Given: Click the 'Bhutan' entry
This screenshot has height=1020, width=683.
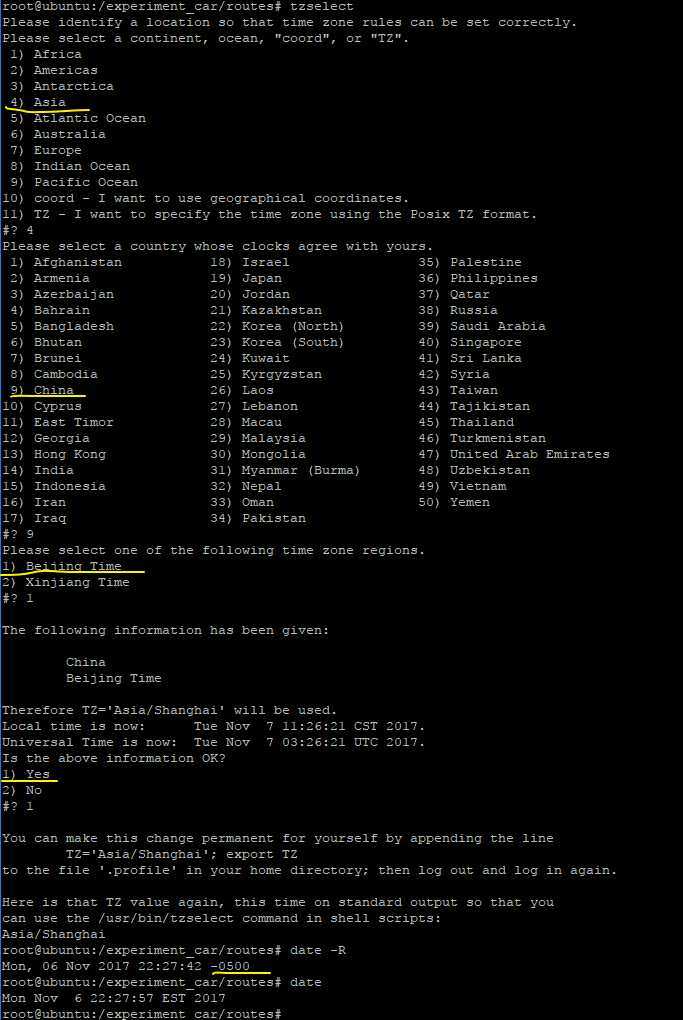Looking at the screenshot, I should pyautogui.click(x=58, y=342).
